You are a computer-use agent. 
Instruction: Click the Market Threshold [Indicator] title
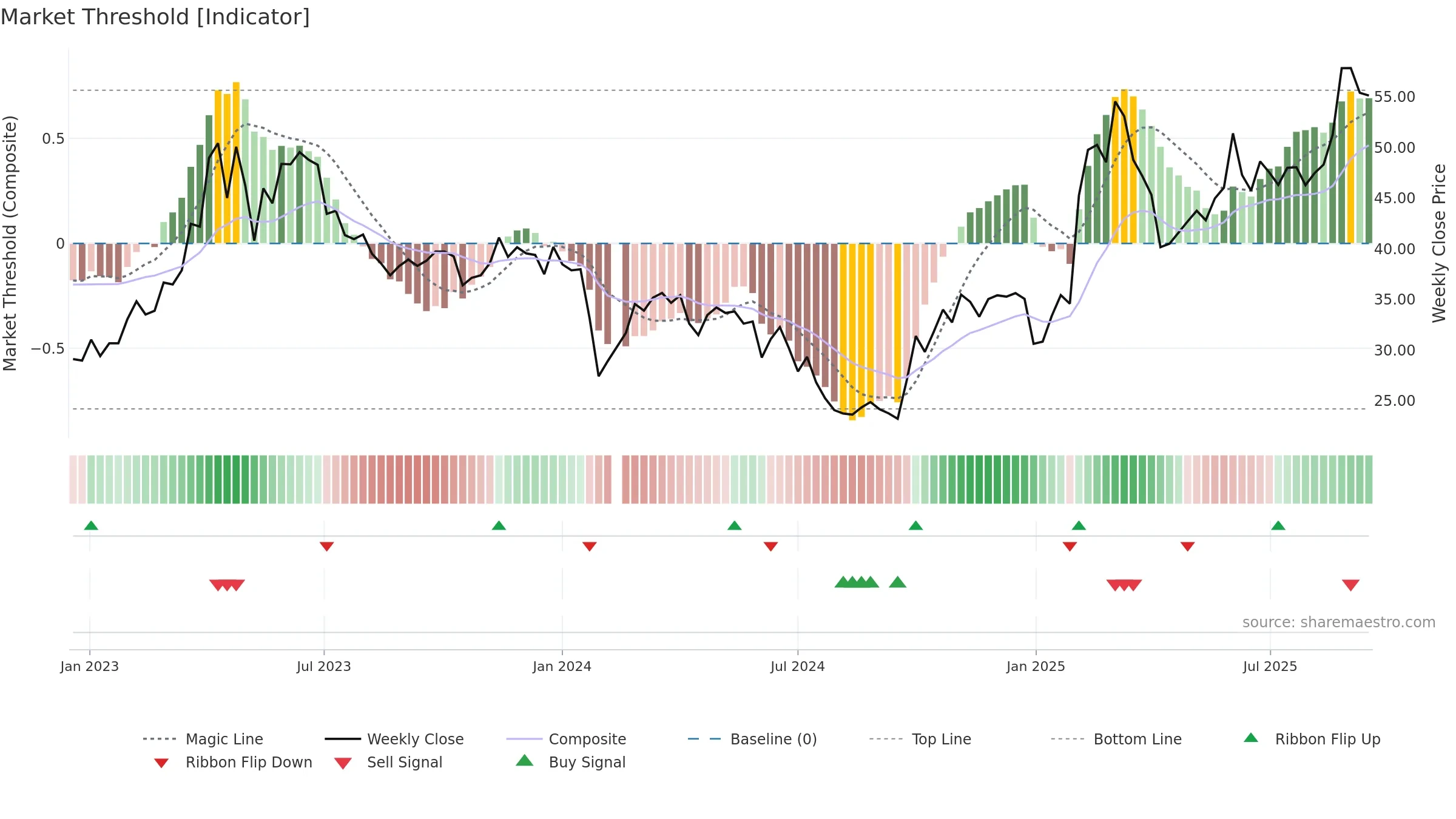click(x=155, y=17)
